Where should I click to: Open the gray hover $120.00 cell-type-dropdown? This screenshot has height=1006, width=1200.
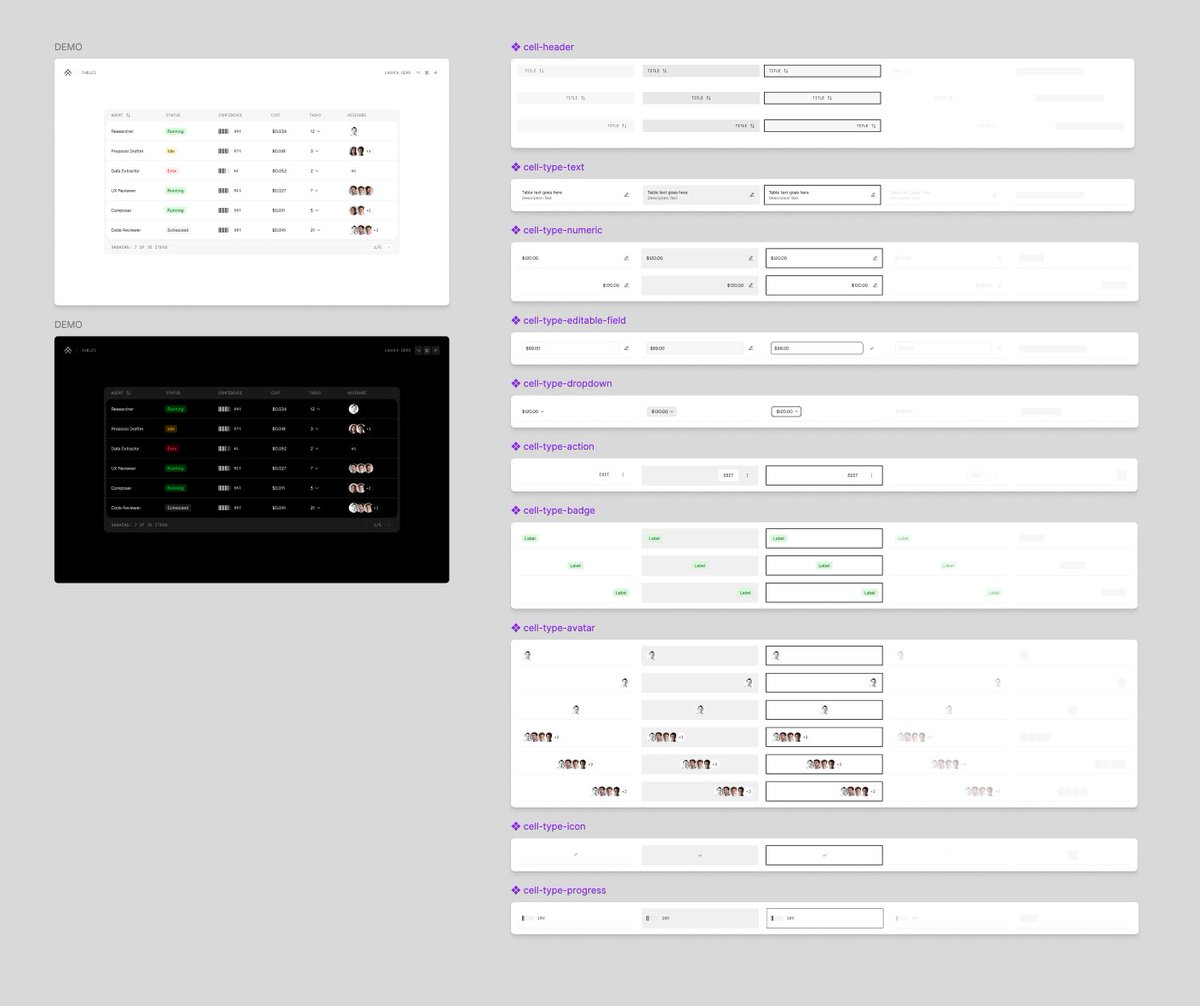point(661,411)
